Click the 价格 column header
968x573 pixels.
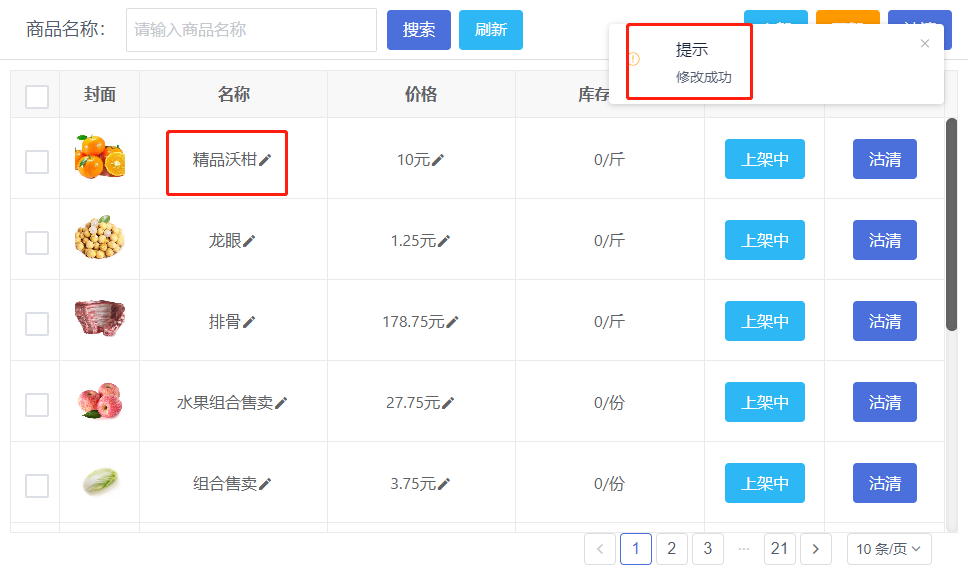click(x=421, y=94)
